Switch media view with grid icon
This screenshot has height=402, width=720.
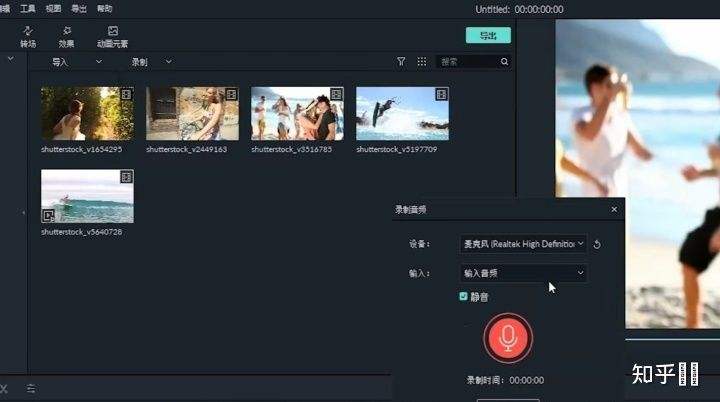point(422,62)
